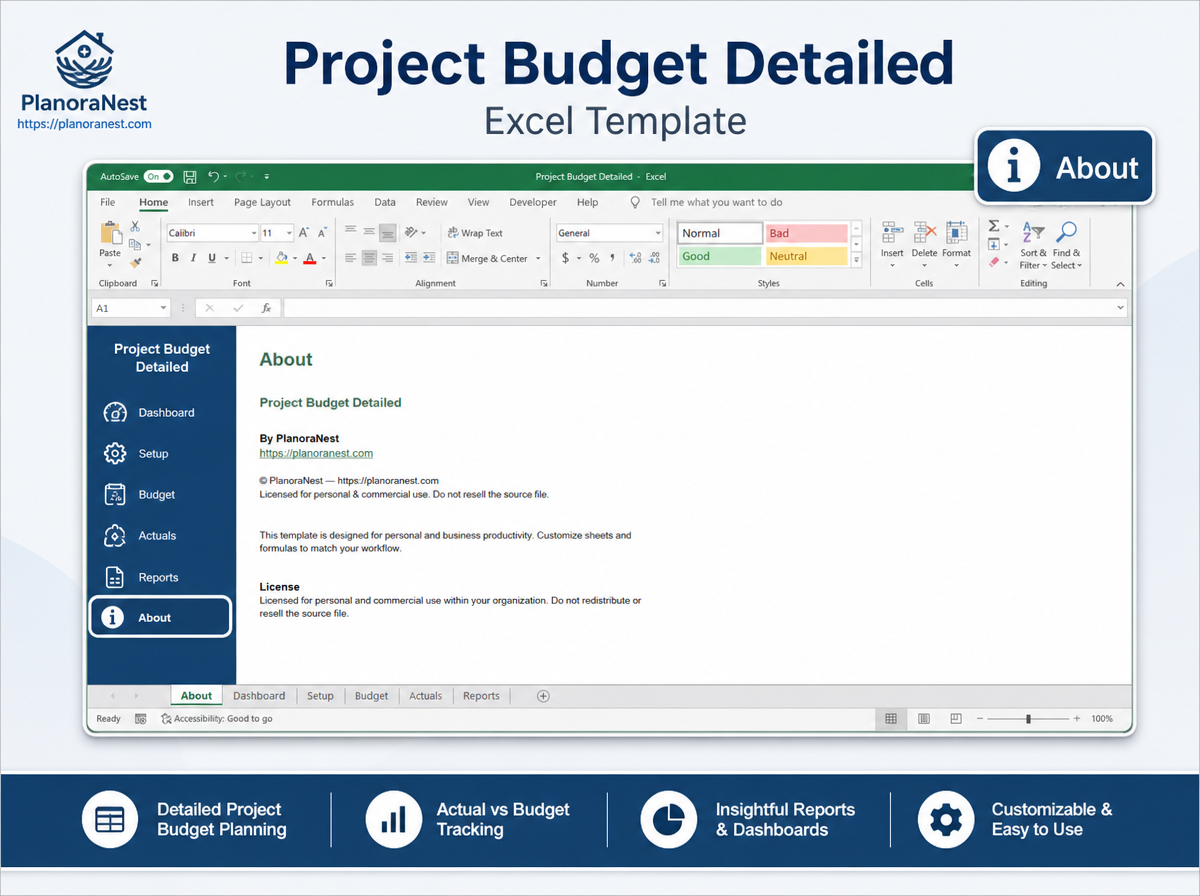Increase font size with larger A
This screenshot has width=1200, height=896.
pyautogui.click(x=304, y=233)
